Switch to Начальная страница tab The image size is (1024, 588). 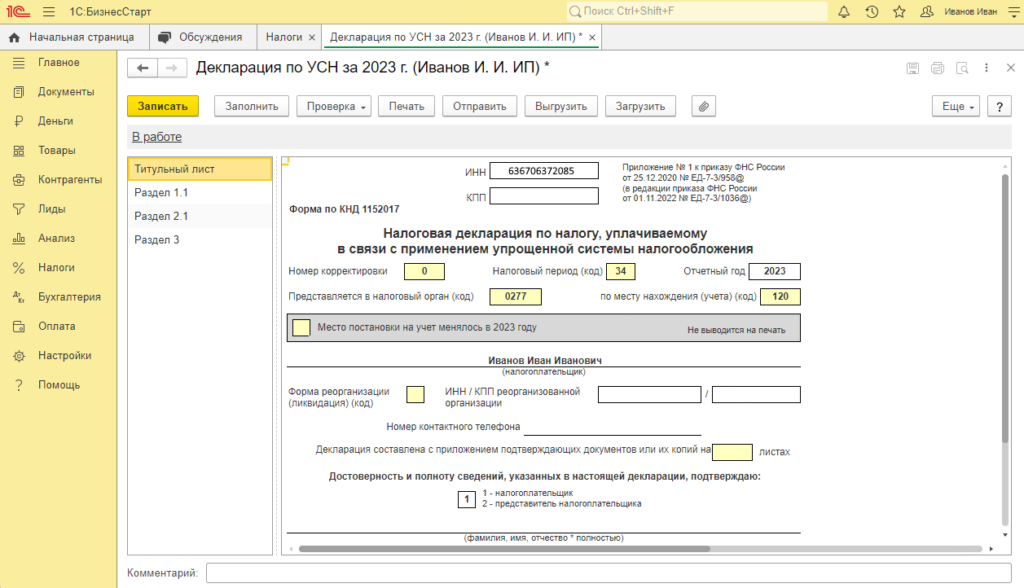tap(74, 37)
